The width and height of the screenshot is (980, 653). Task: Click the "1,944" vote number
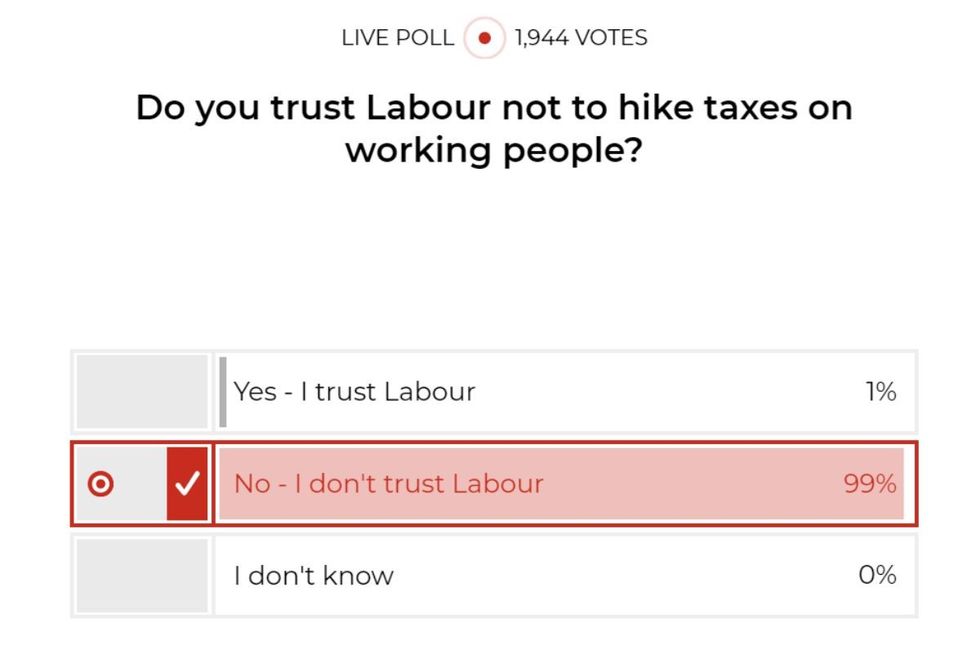click(543, 38)
